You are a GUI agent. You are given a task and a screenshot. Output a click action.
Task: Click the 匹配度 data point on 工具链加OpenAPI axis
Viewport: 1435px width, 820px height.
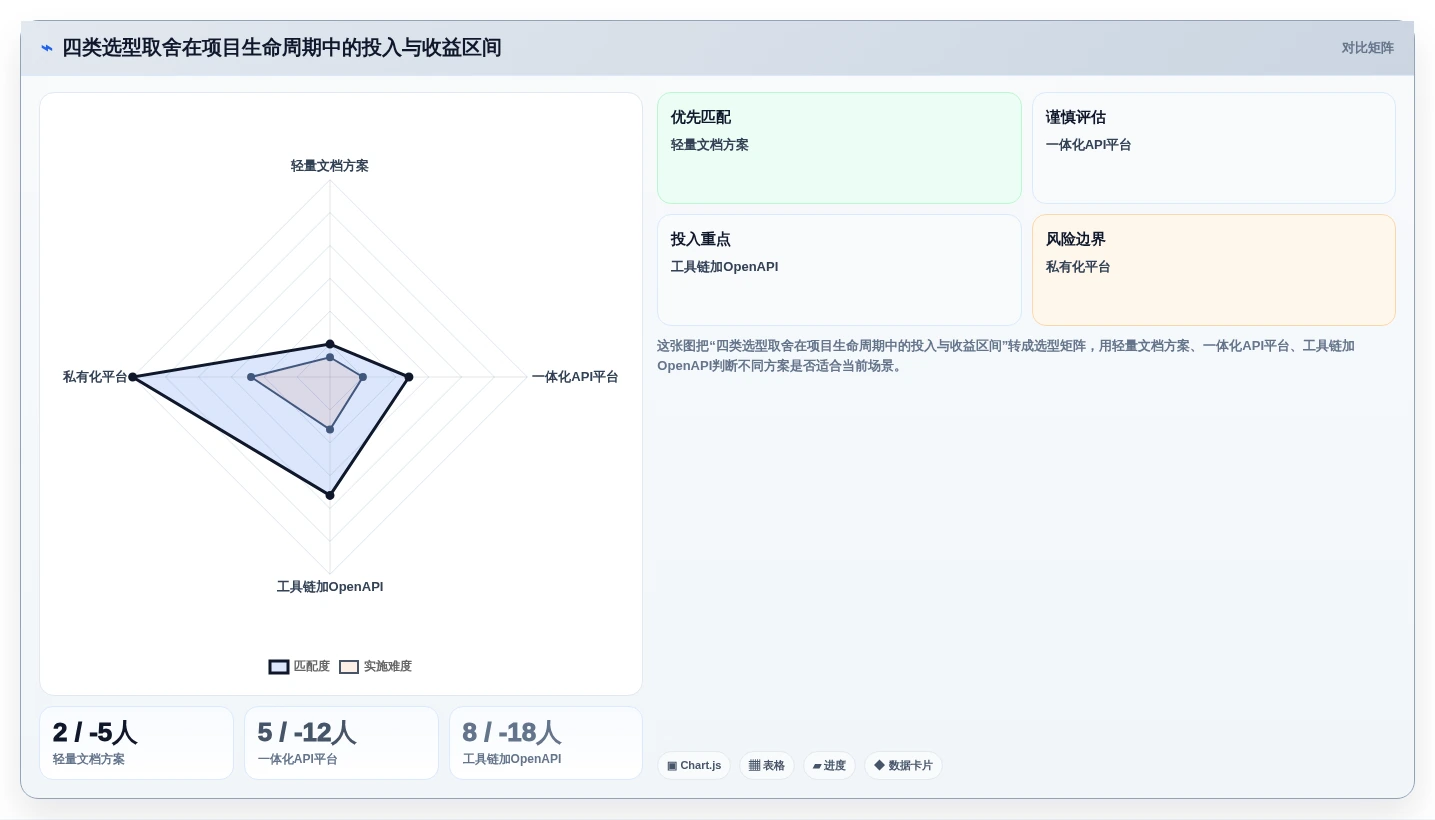[330, 495]
